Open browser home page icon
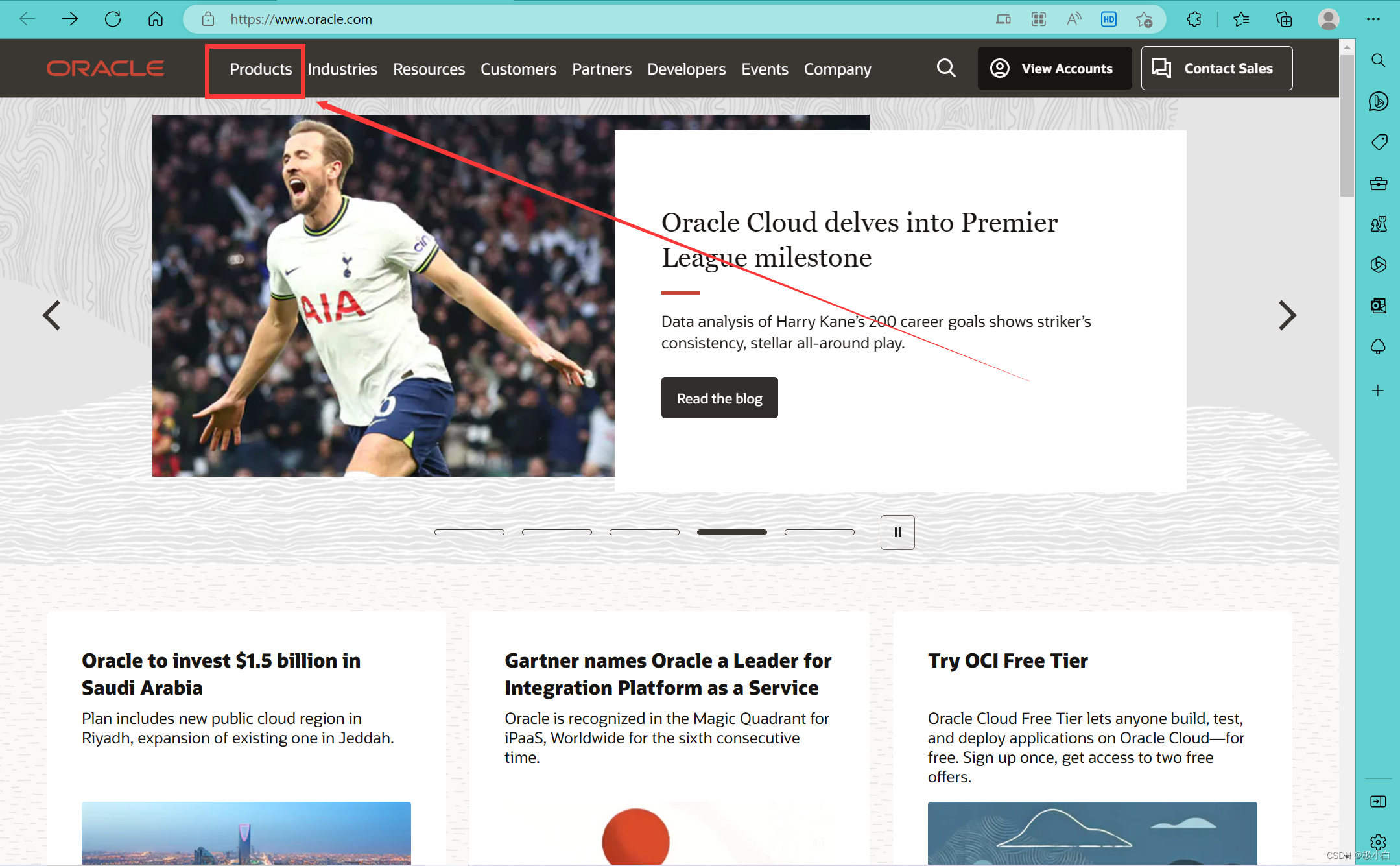1400x866 pixels. (156, 19)
